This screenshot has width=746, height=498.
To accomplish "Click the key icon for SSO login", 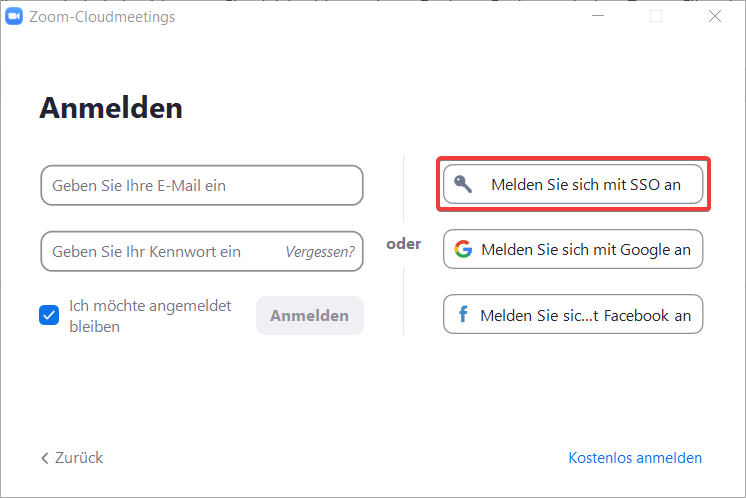I will [463, 184].
